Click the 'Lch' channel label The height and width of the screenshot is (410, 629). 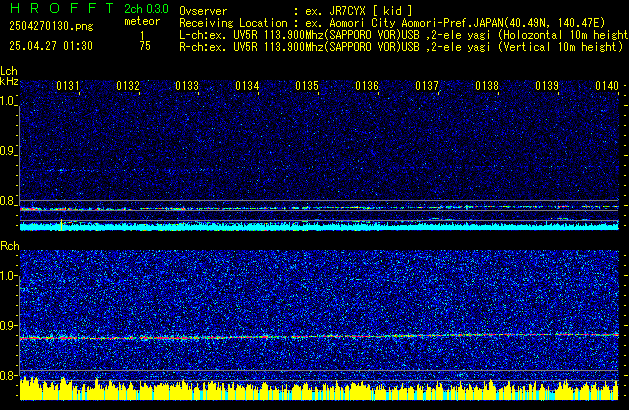(x=9, y=71)
